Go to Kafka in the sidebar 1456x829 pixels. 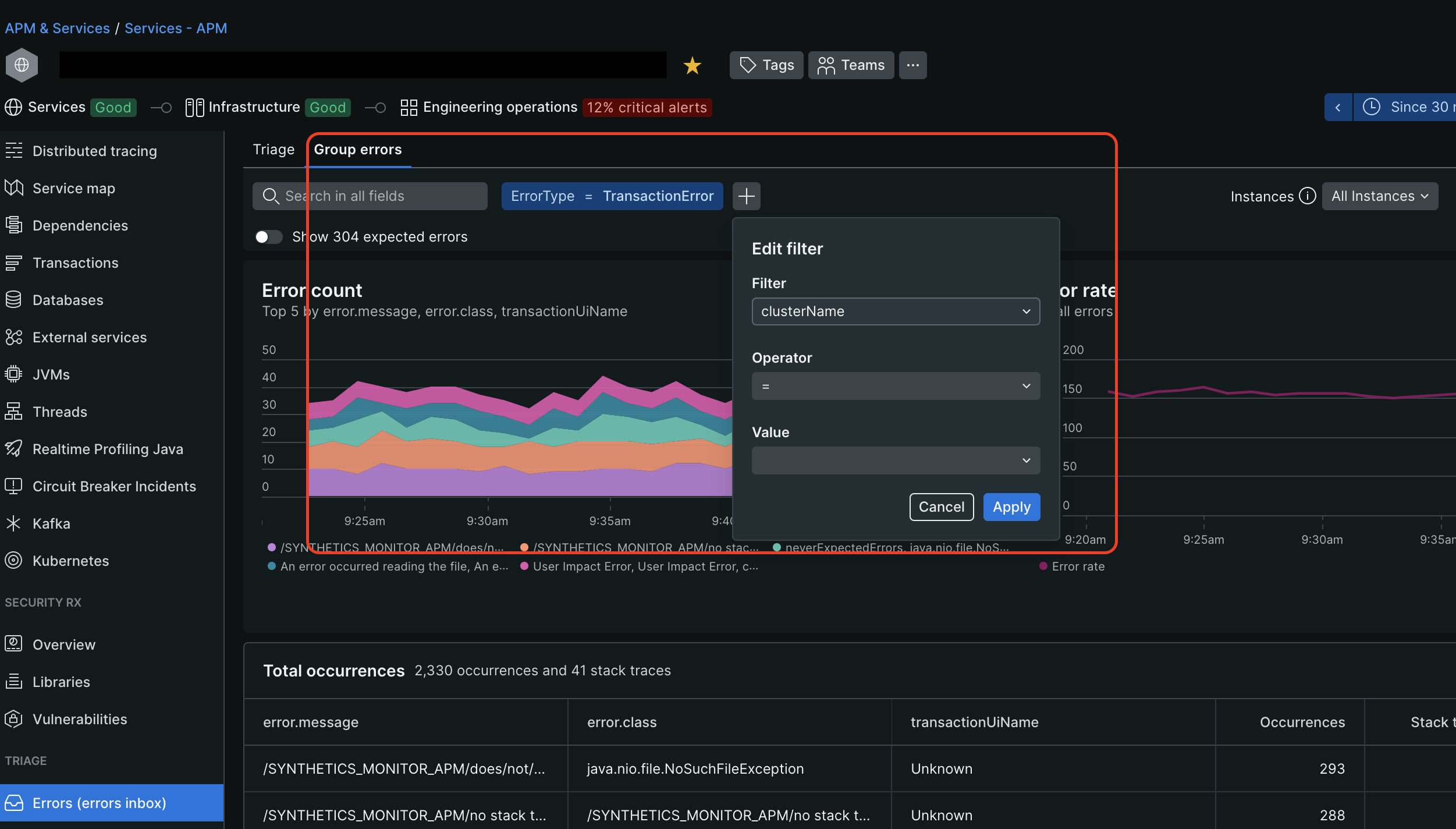[x=51, y=523]
